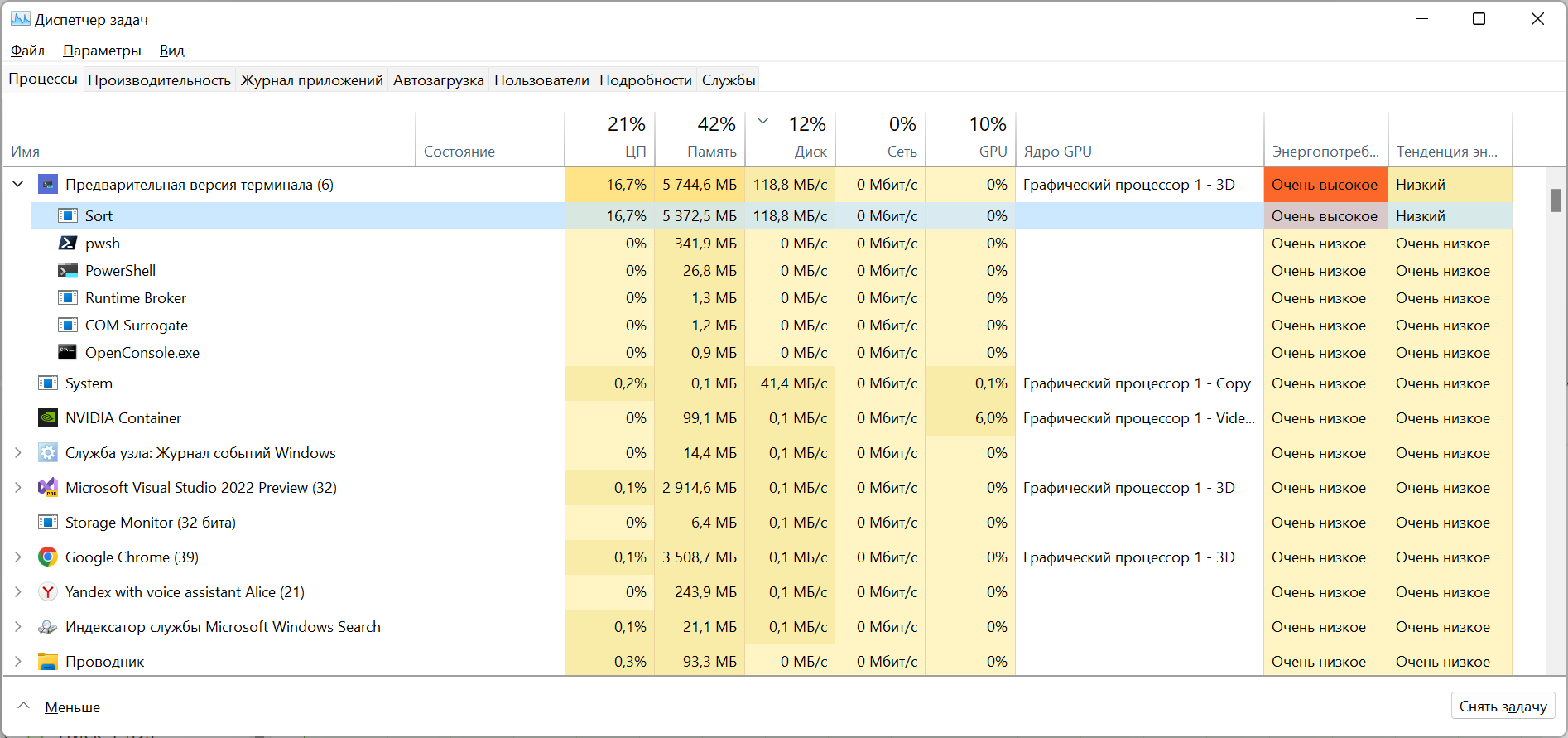Sort by the Имя column header

click(x=209, y=139)
